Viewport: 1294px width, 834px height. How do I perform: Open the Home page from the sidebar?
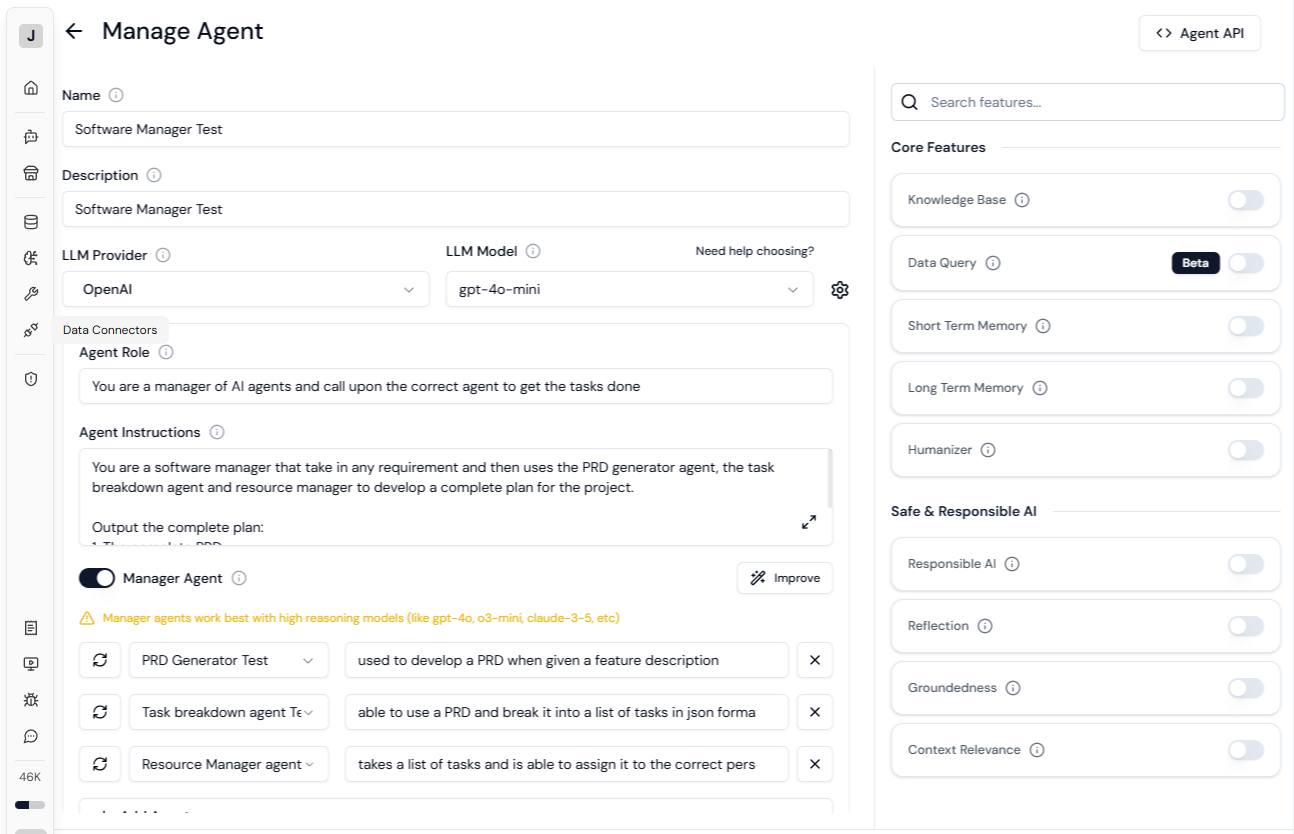tap(30, 88)
